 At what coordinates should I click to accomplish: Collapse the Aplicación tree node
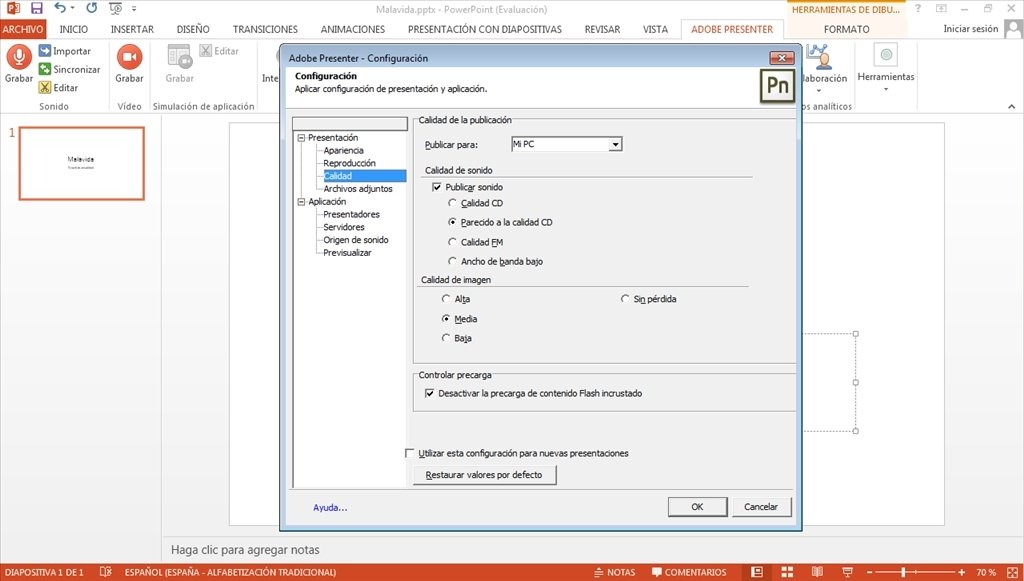click(301, 202)
